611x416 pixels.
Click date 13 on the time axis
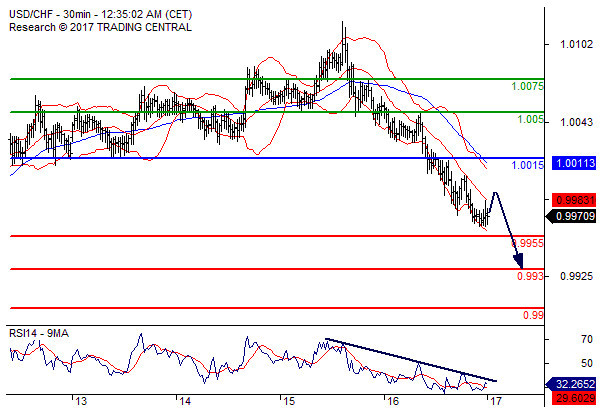pos(81,401)
